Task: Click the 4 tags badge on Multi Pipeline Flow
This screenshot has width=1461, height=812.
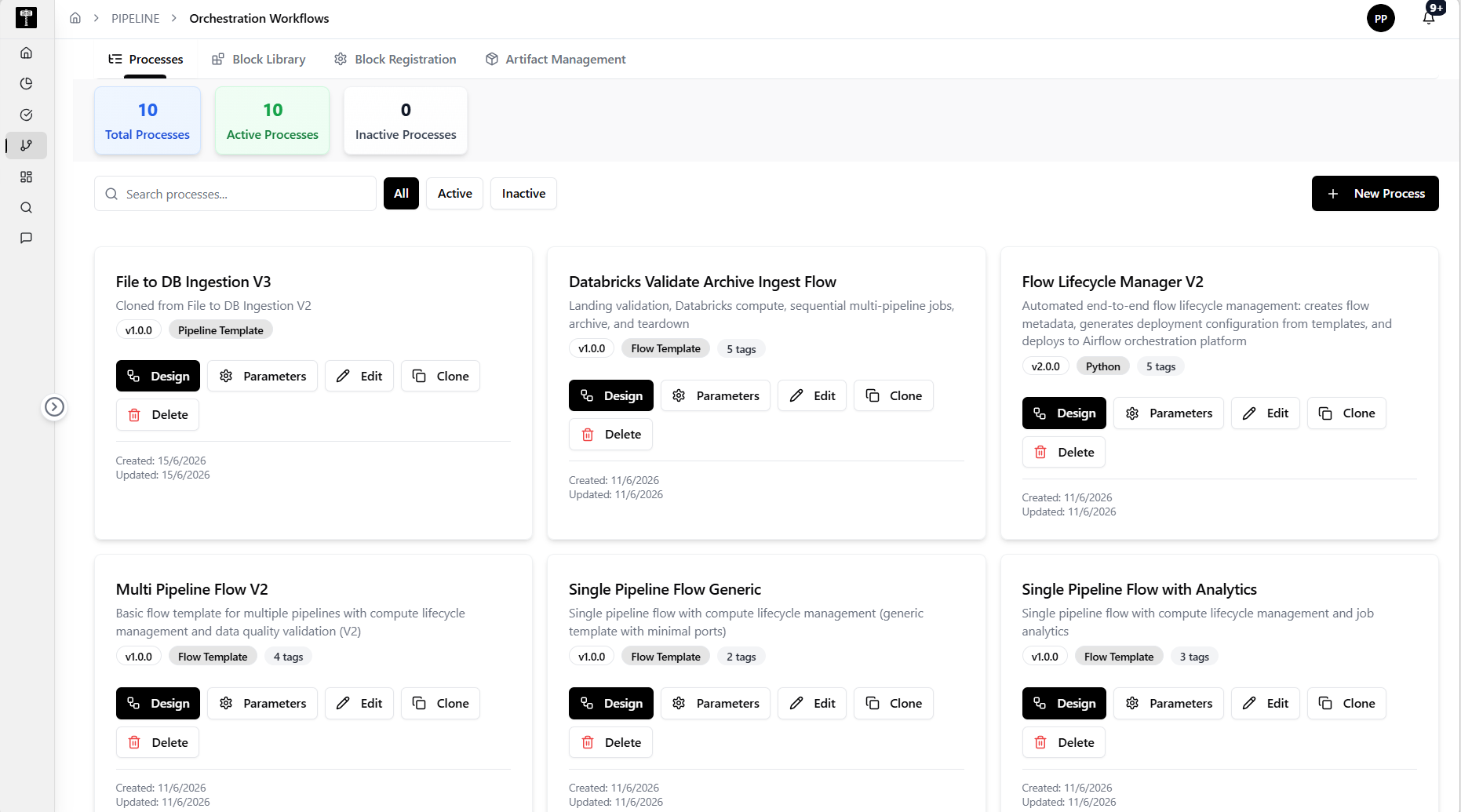Action: 288,657
